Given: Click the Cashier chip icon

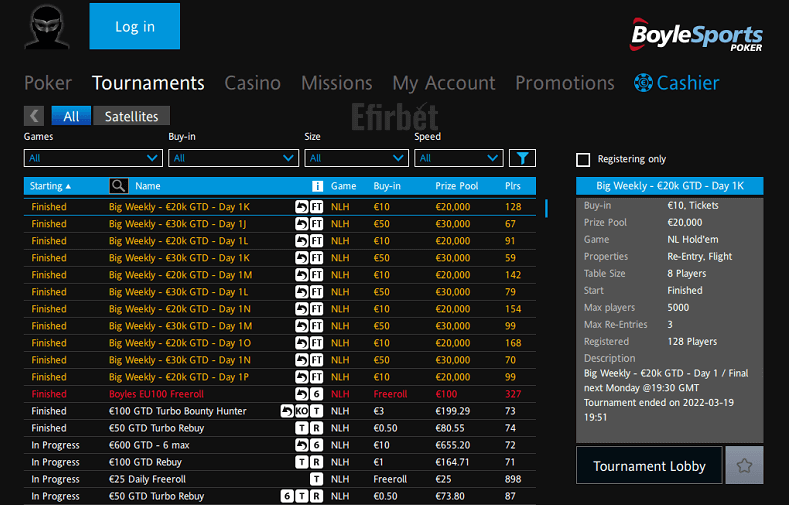Looking at the screenshot, I should (643, 83).
